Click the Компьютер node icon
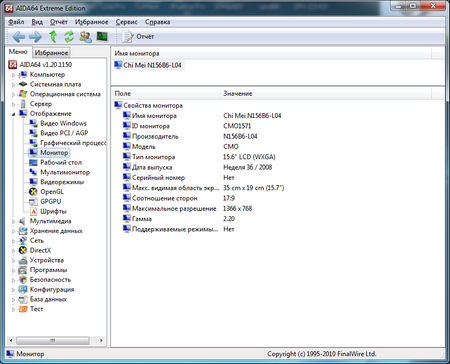The height and width of the screenshot is (364, 450). (x=23, y=74)
